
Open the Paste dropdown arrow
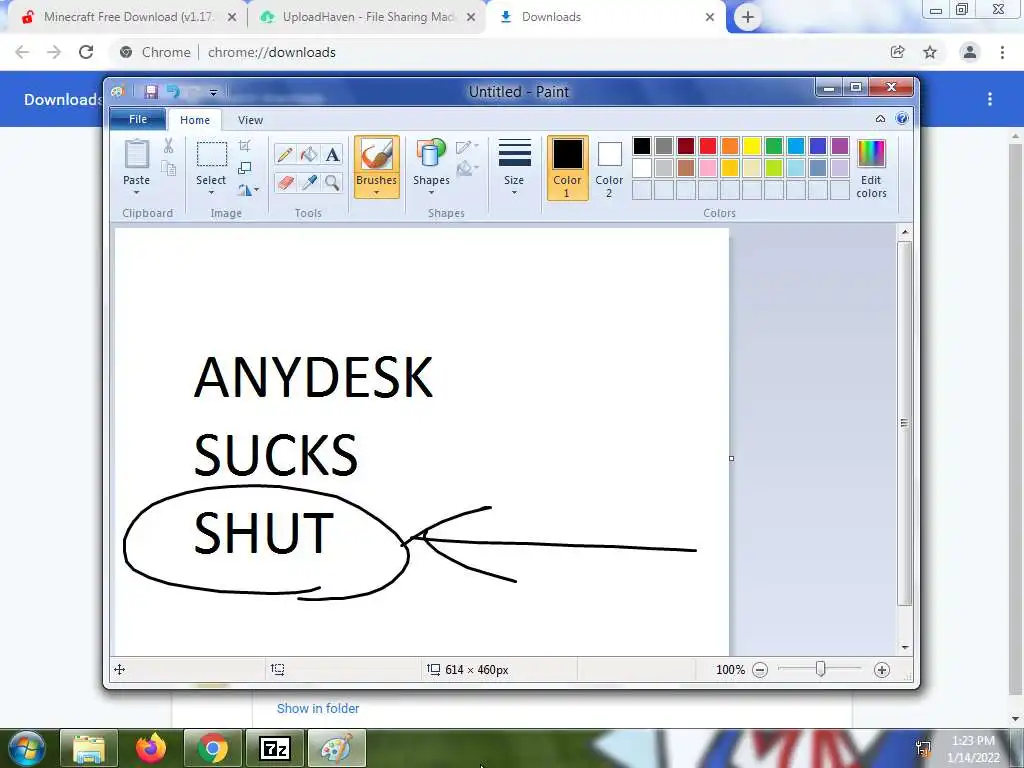(x=136, y=193)
